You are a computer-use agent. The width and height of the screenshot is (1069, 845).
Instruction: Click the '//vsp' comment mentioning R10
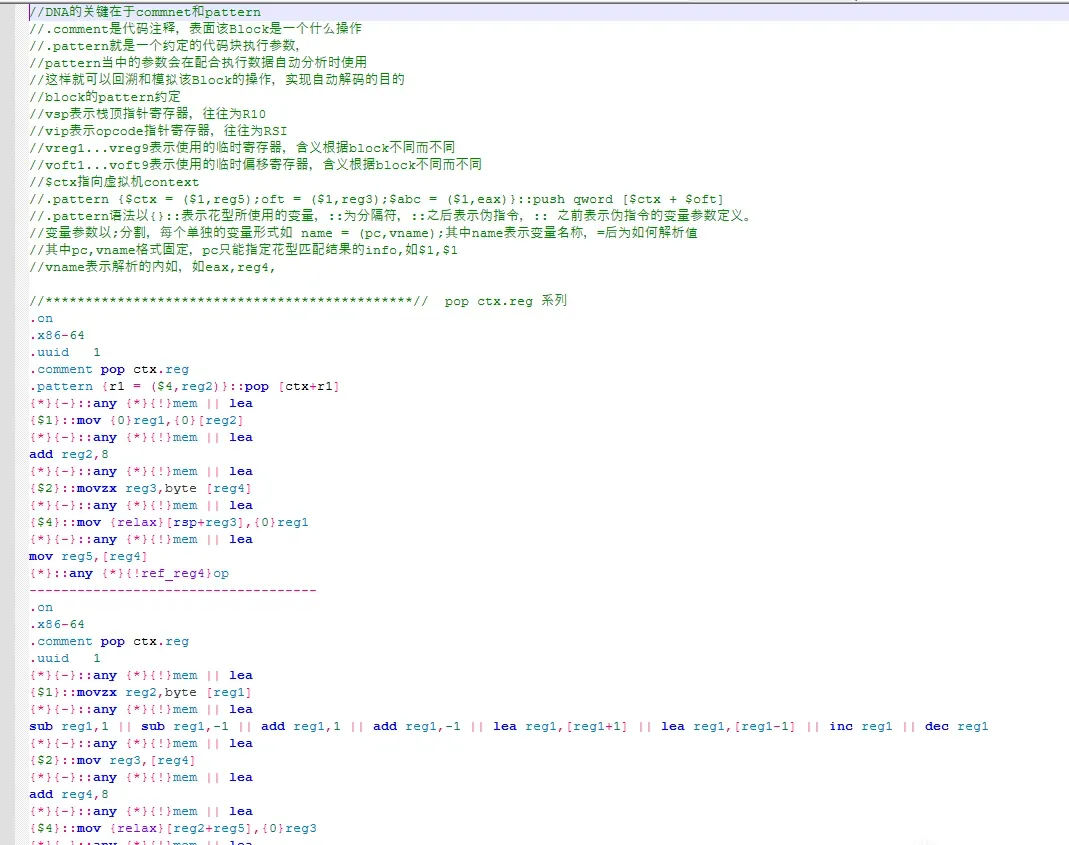coord(147,114)
